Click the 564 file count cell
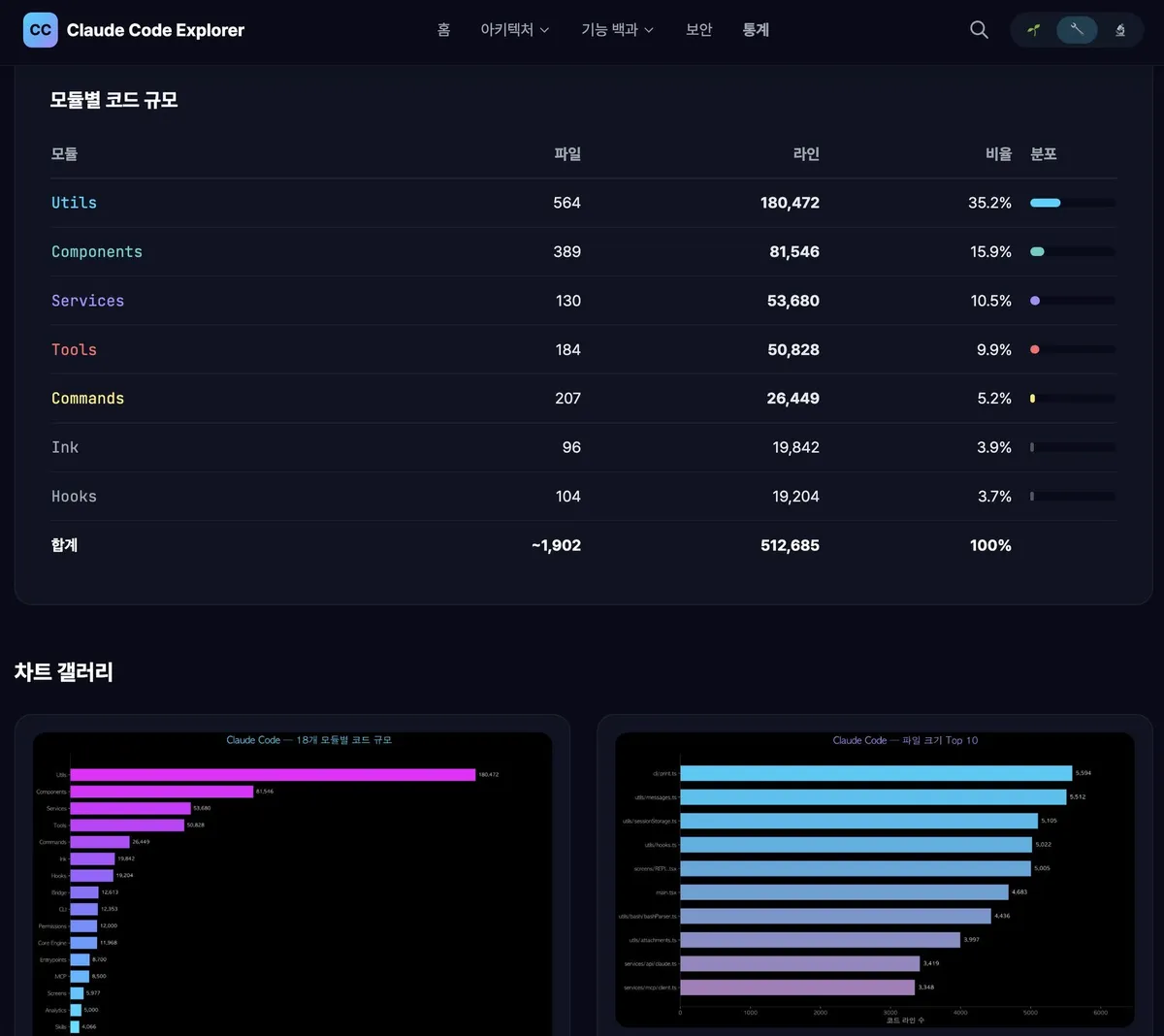This screenshot has width=1164, height=1036. [566, 203]
